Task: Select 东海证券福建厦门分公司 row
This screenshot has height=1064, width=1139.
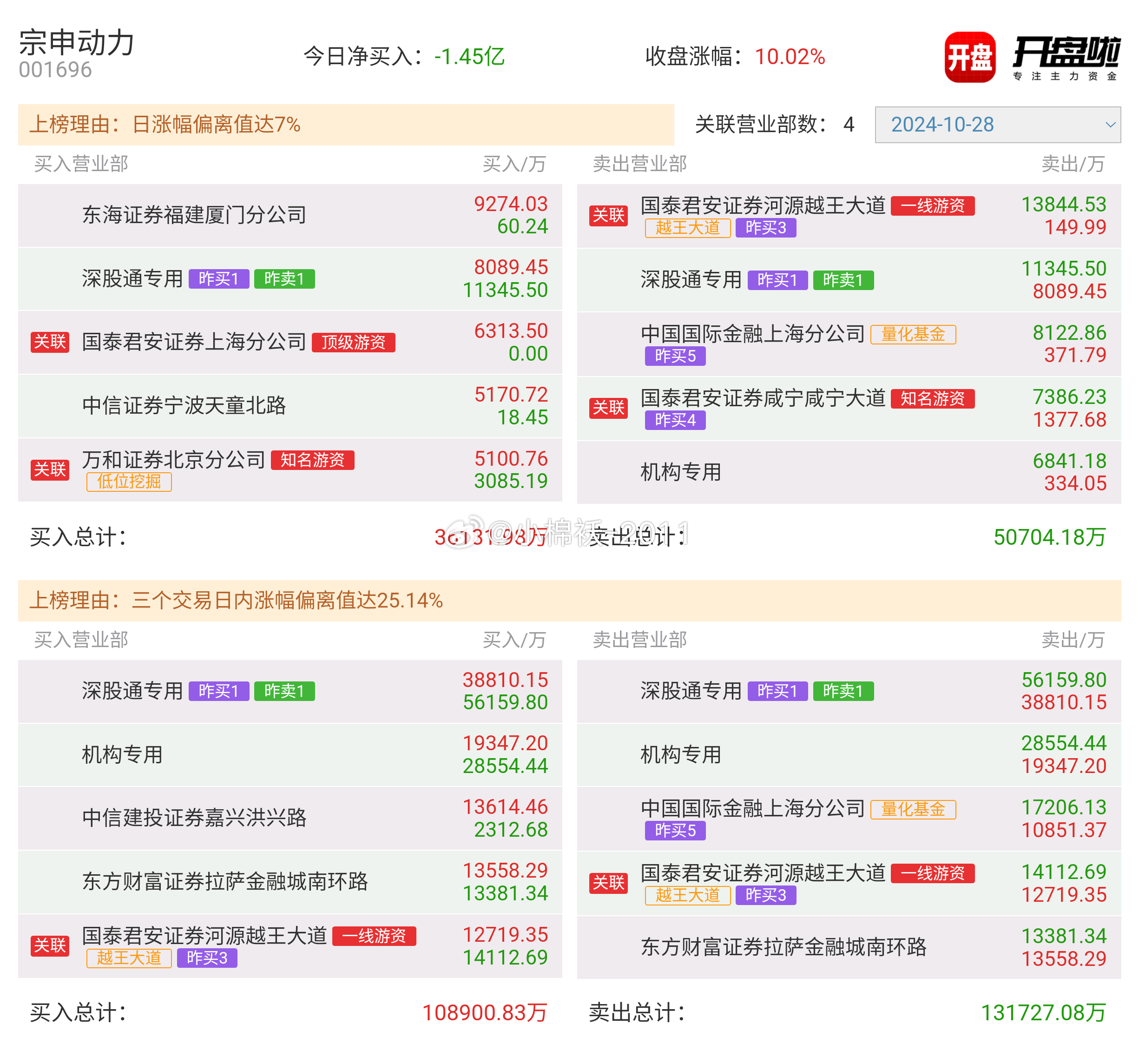Action: point(290,215)
